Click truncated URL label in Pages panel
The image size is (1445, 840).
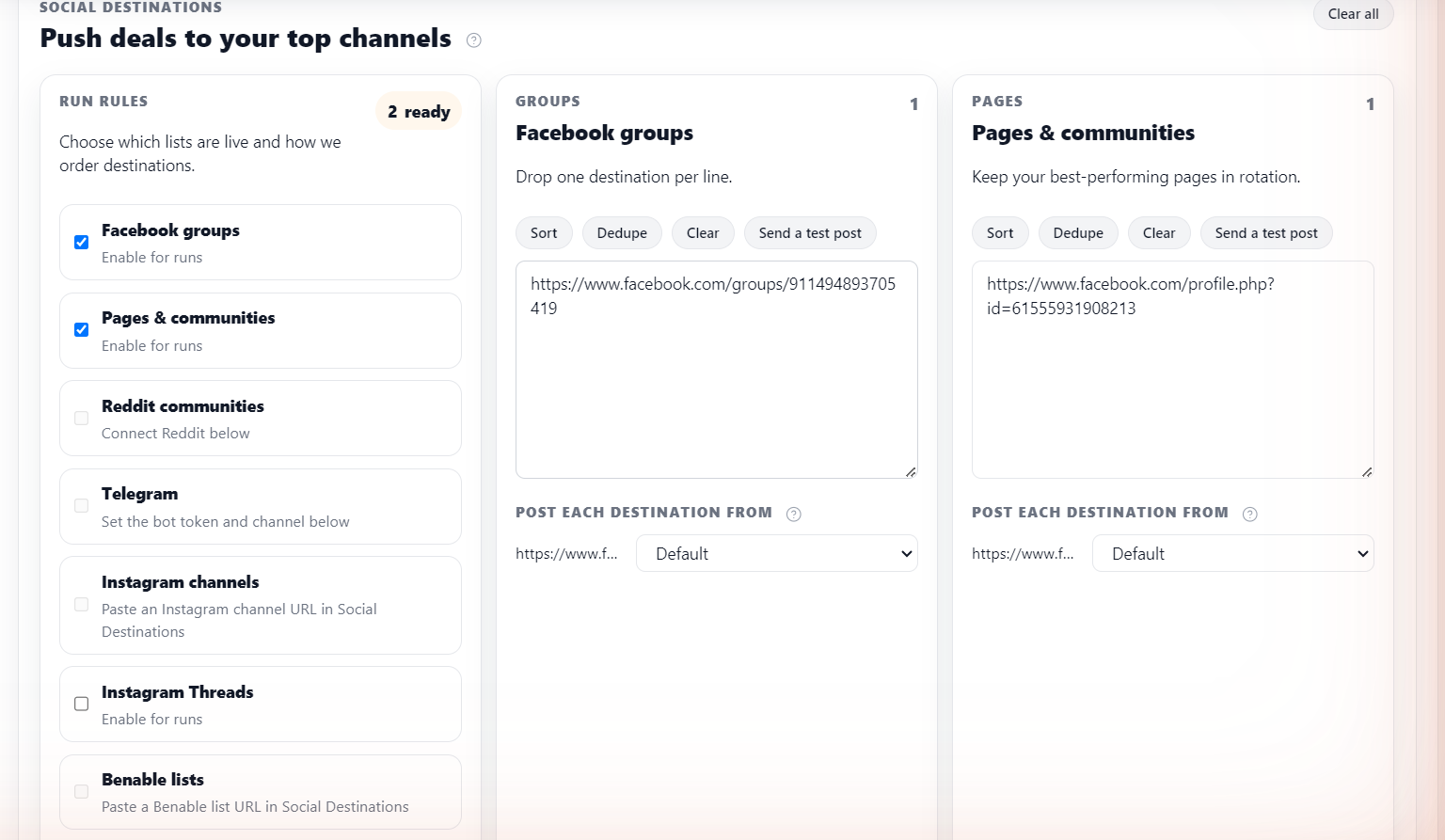[1023, 554]
